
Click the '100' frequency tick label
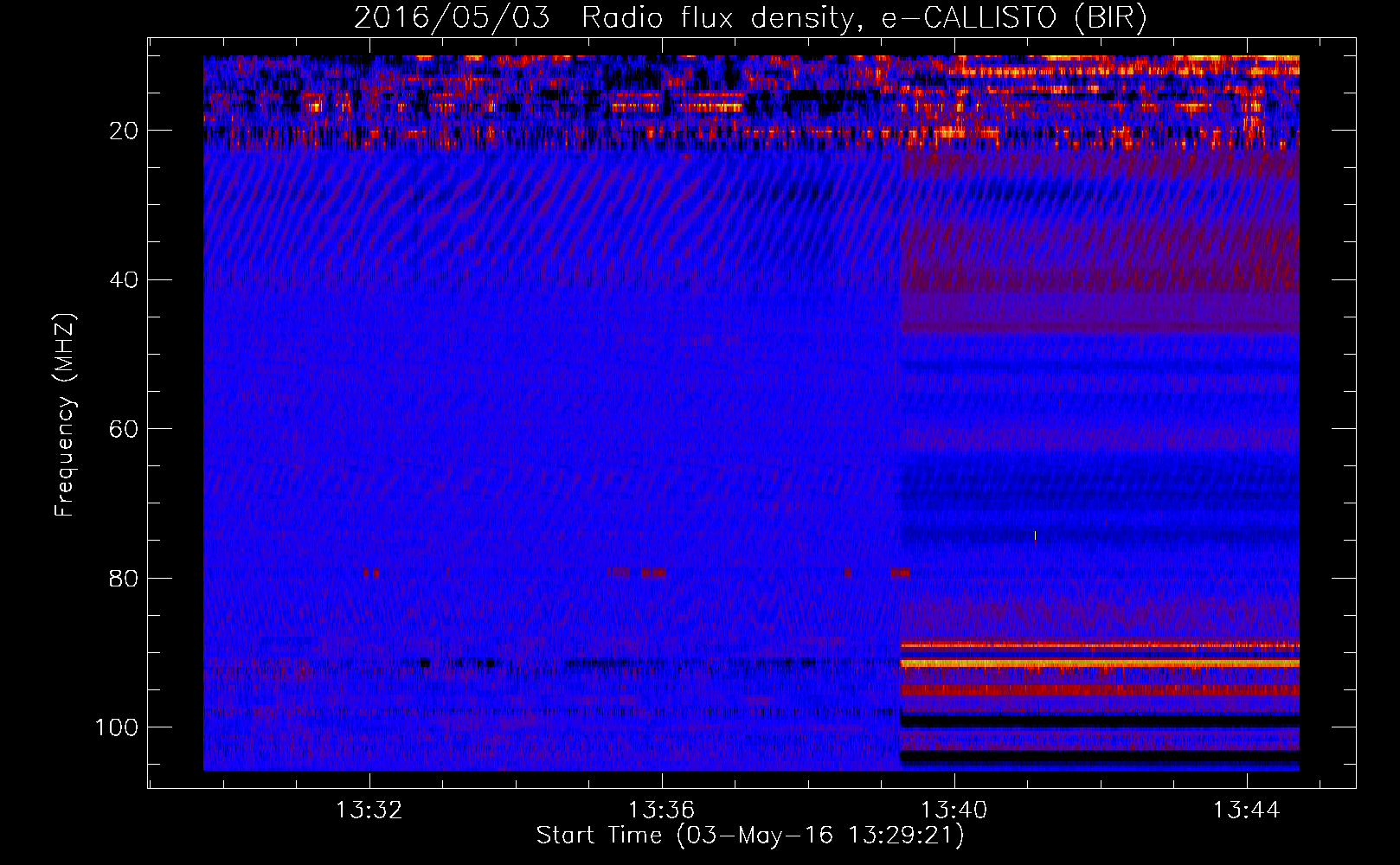[117, 727]
